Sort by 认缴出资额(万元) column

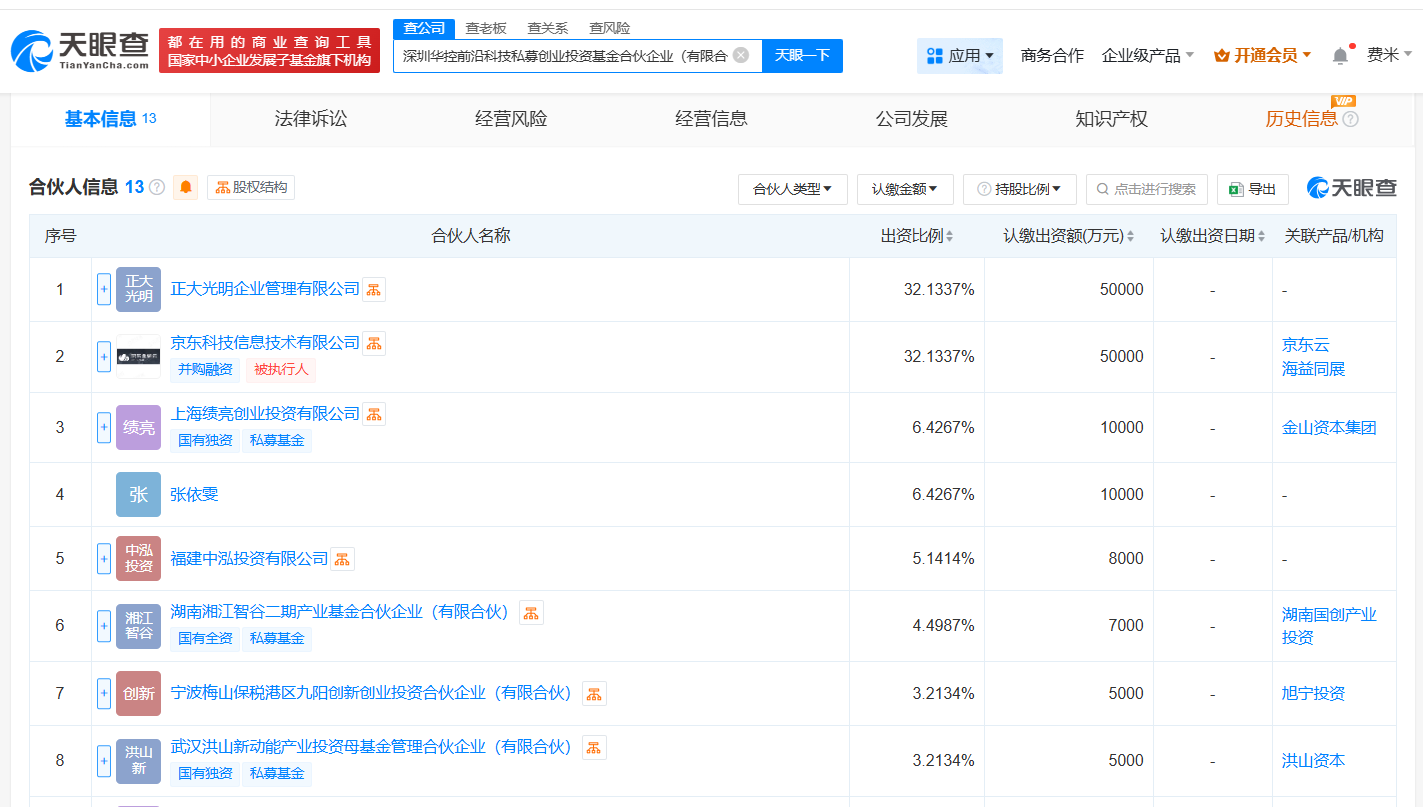[1130, 237]
